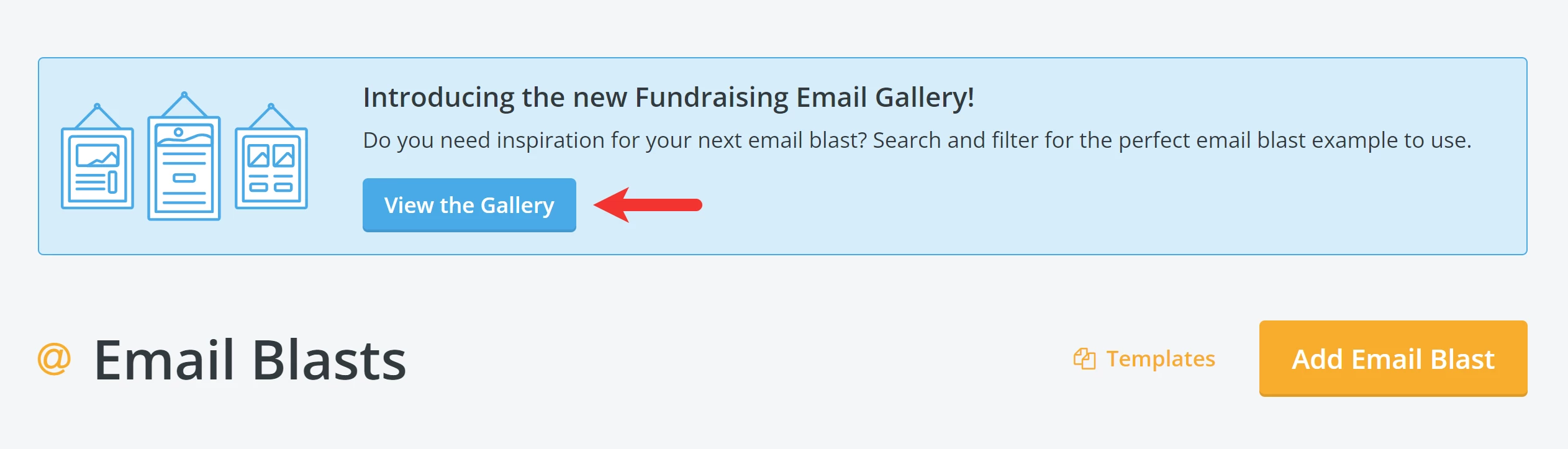Click the rightmost email poster illustration
The width and height of the screenshot is (1568, 449).
click(270, 168)
